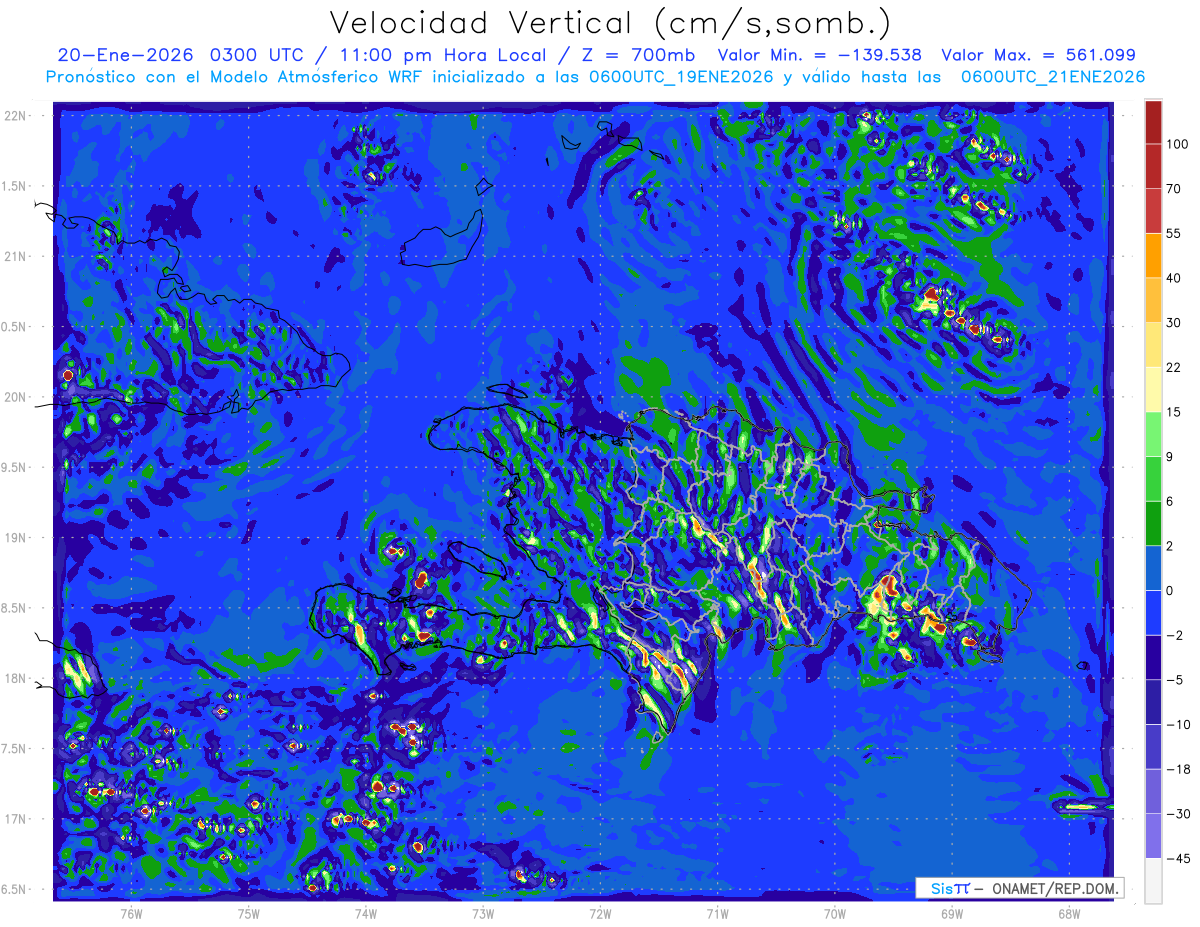Click the dark red colorbar segment above 100
This screenshot has height=927, width=1200.
tap(1153, 122)
